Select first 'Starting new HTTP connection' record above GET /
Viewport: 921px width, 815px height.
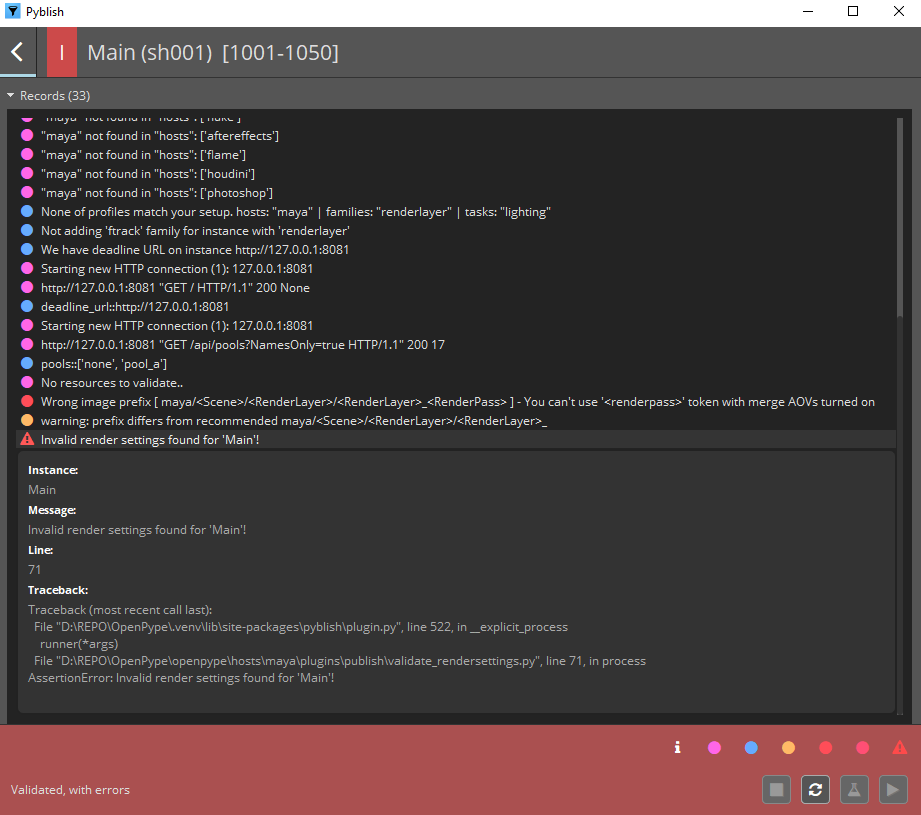click(456, 268)
